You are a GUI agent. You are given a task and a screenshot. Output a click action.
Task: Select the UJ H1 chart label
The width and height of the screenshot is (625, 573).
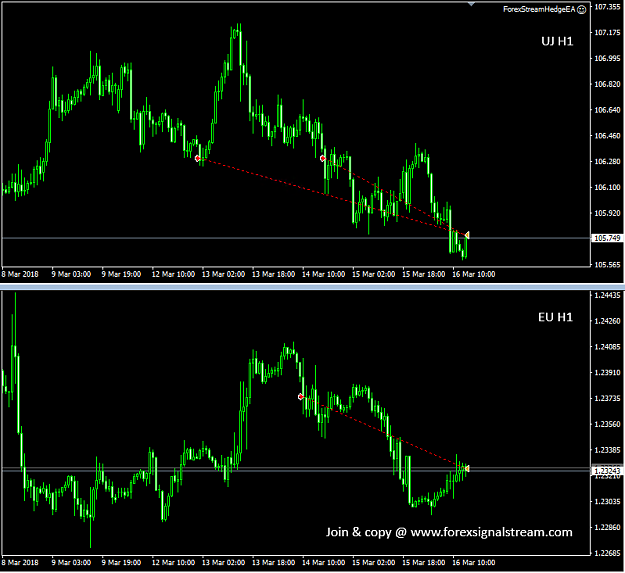pos(557,41)
